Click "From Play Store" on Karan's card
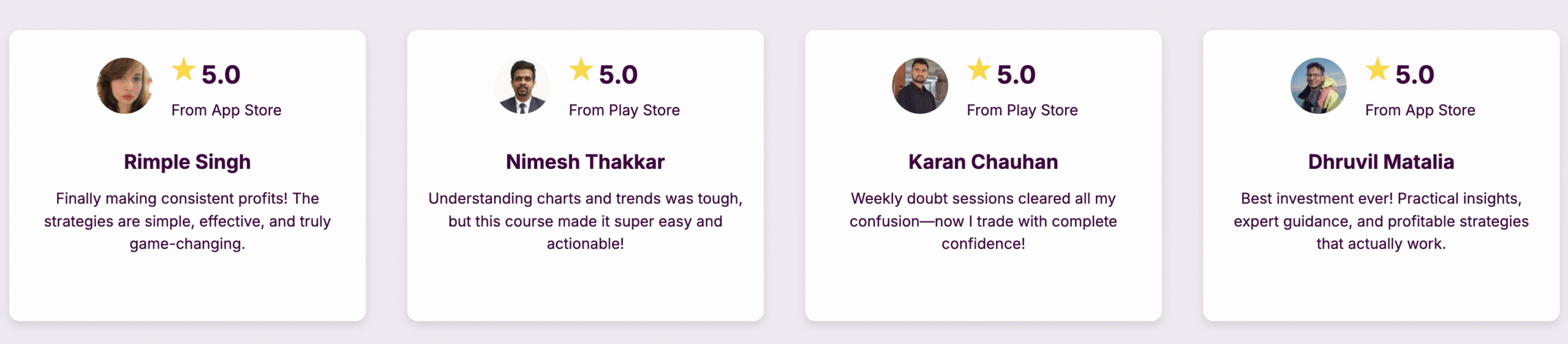 [x=1022, y=110]
